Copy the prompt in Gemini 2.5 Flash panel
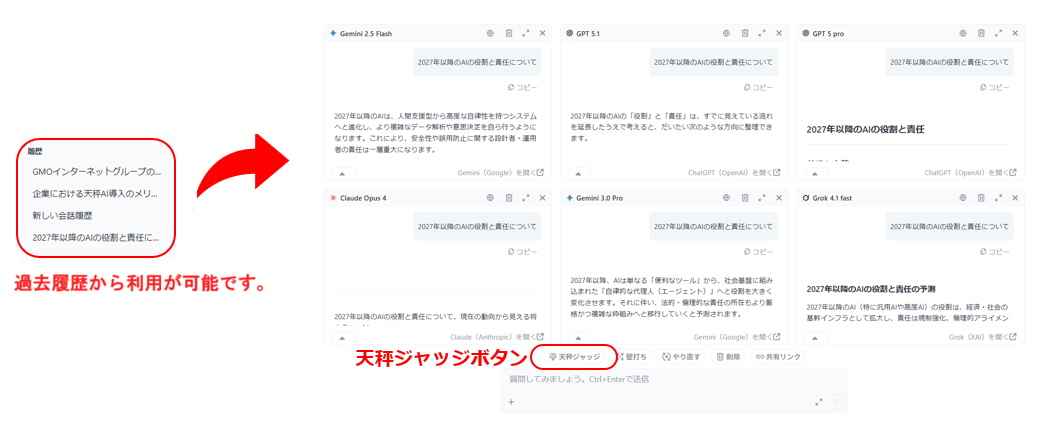This screenshot has height=429, width=1047. pos(523,87)
